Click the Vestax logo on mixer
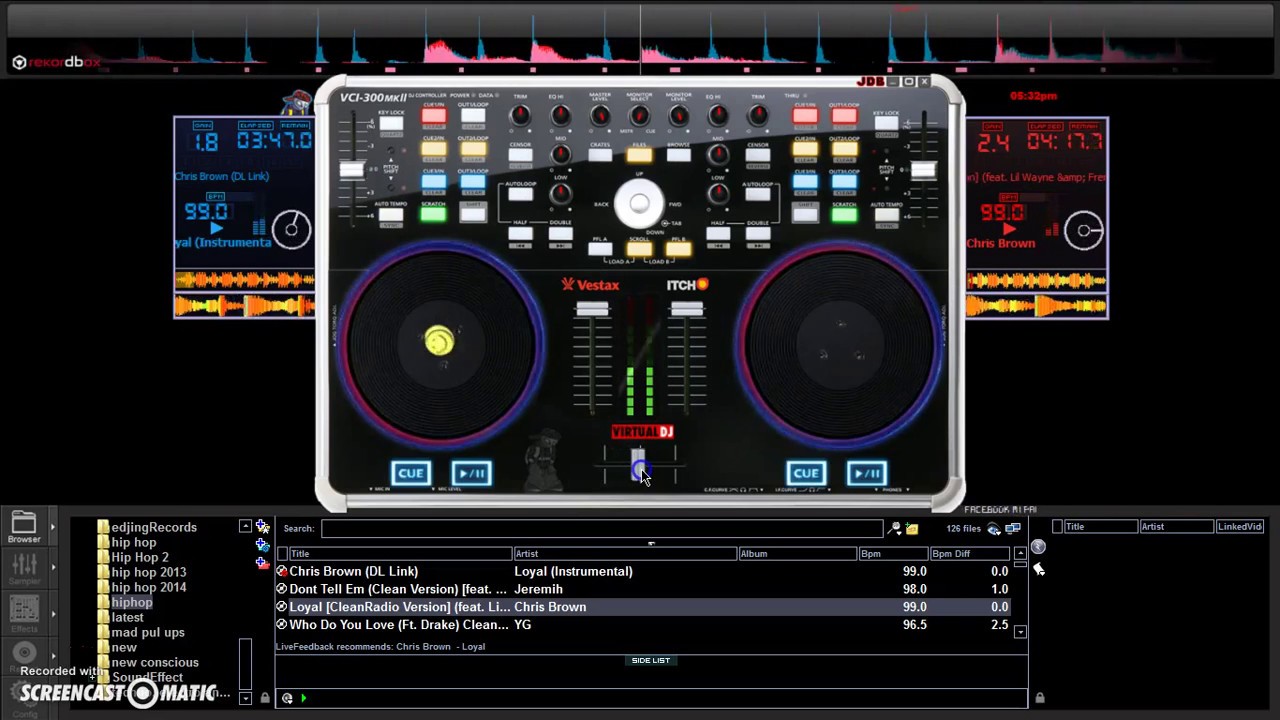 590,285
